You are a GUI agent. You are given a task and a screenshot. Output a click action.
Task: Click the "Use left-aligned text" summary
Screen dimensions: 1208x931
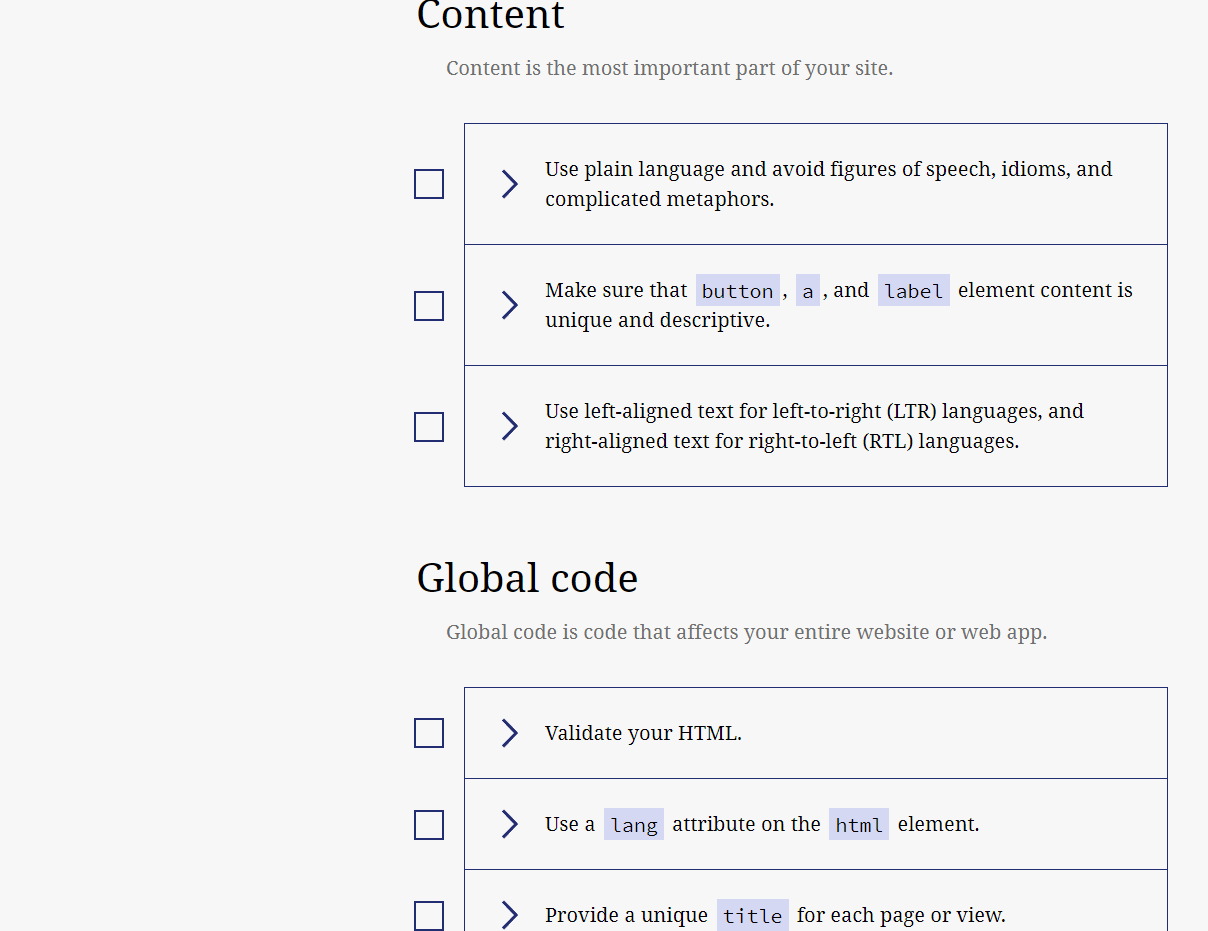pos(813,426)
